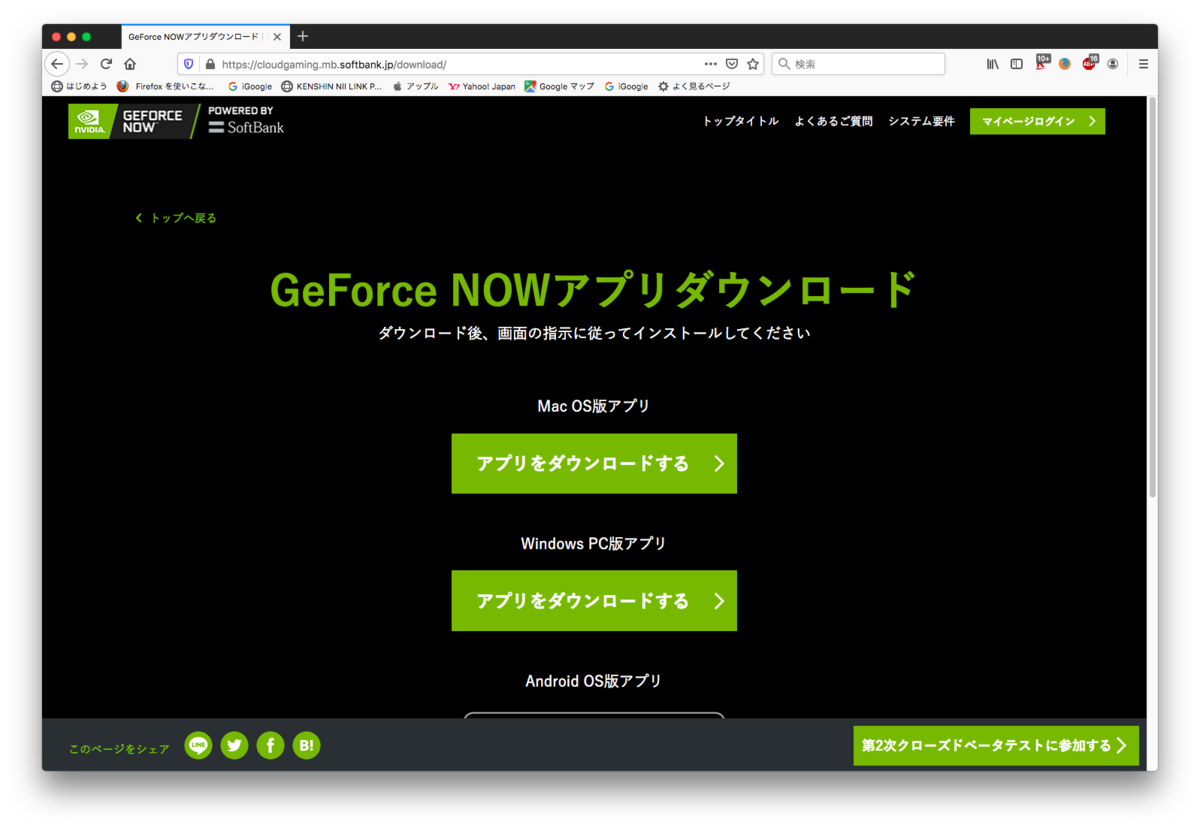Click the red extension icon with 10+ badge

click(x=1042, y=63)
